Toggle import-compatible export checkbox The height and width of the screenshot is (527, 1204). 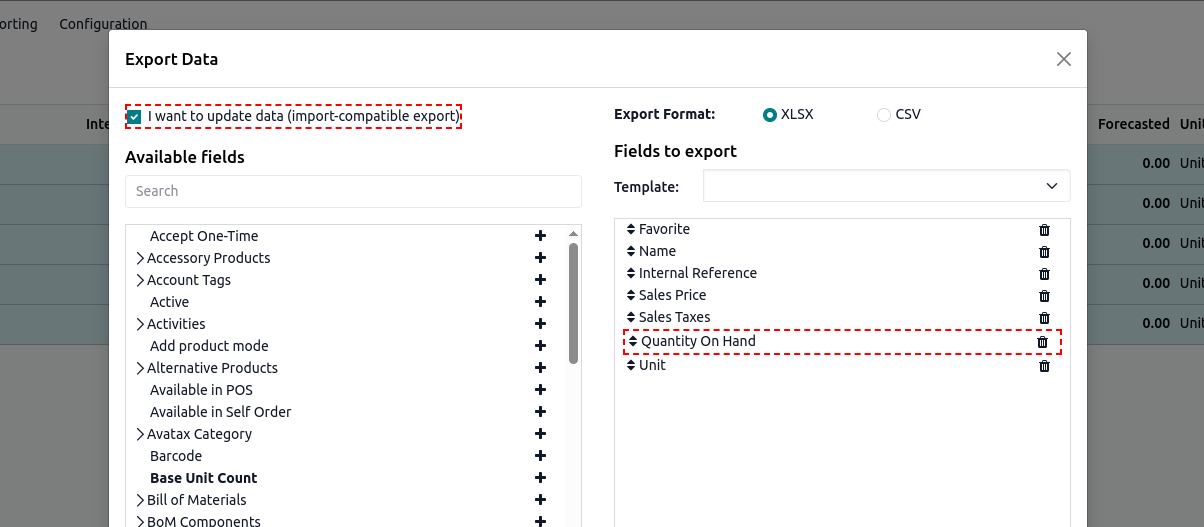(x=134, y=117)
